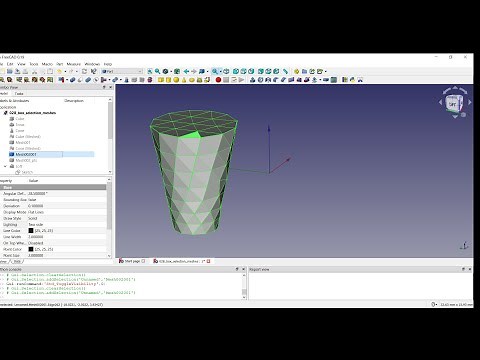Click the What's This help cursor icon
The height and width of the screenshot is (360, 480).
pos(94,71)
